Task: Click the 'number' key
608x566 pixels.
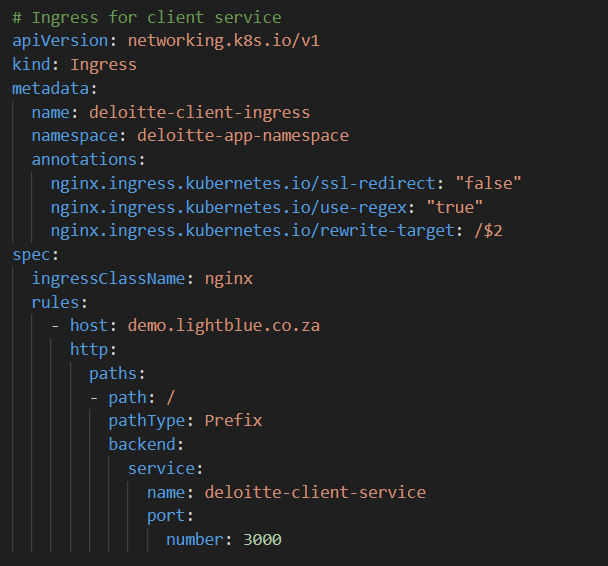Action: click(195, 540)
